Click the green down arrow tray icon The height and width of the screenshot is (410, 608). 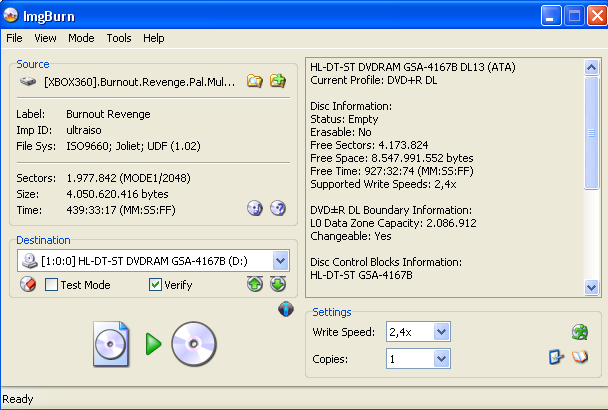[277, 285]
